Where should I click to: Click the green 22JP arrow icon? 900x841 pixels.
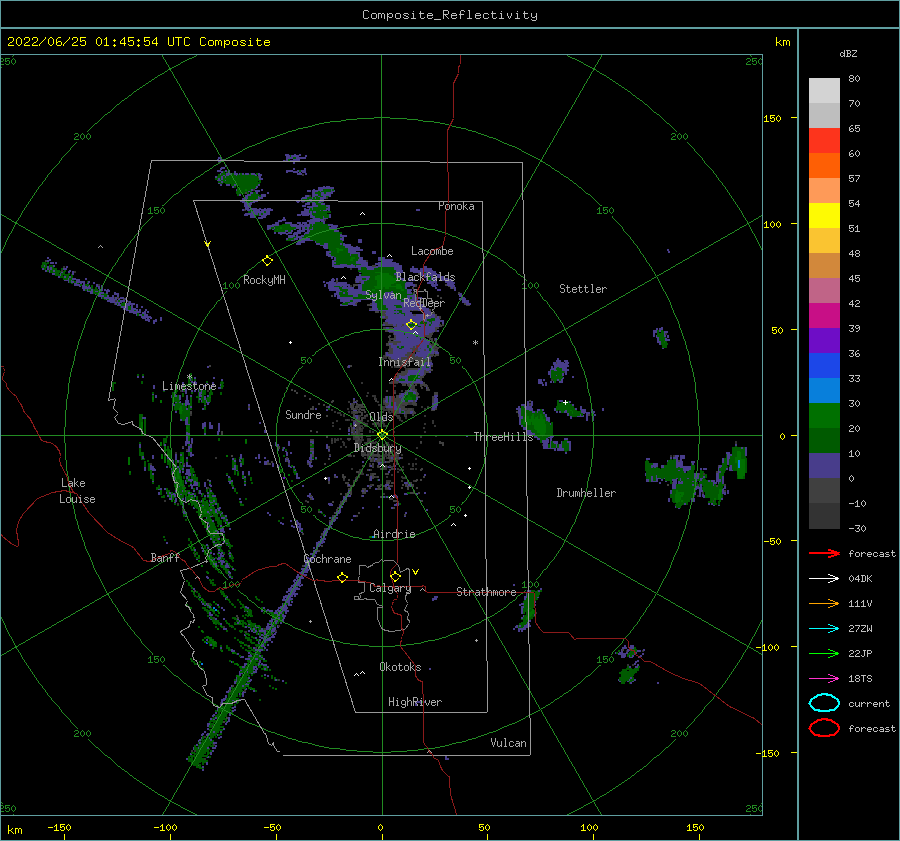[824, 653]
